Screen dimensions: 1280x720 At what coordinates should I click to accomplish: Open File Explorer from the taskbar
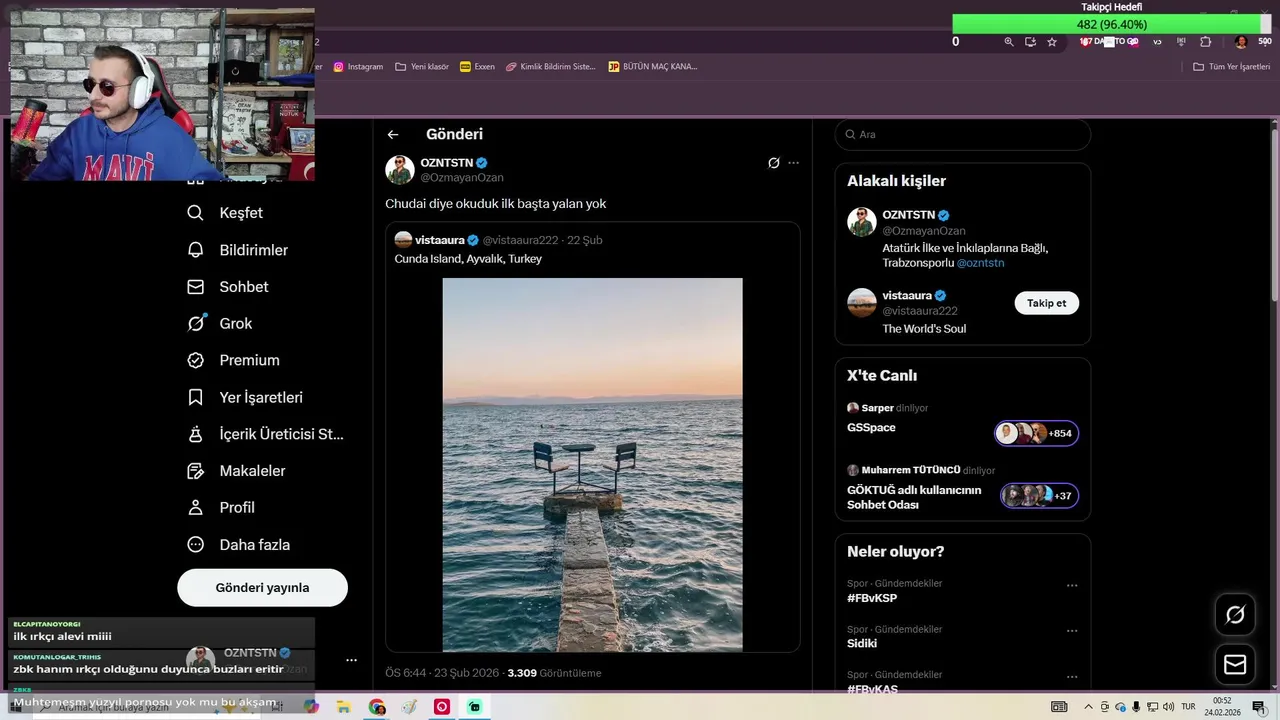(x=344, y=707)
